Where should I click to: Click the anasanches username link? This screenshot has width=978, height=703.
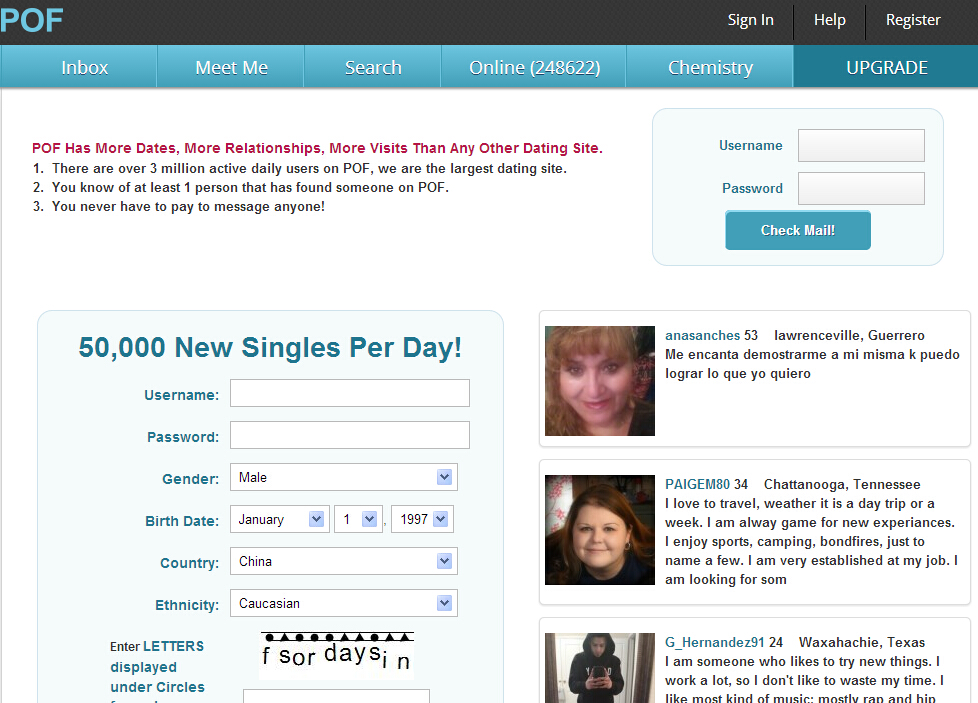click(702, 336)
